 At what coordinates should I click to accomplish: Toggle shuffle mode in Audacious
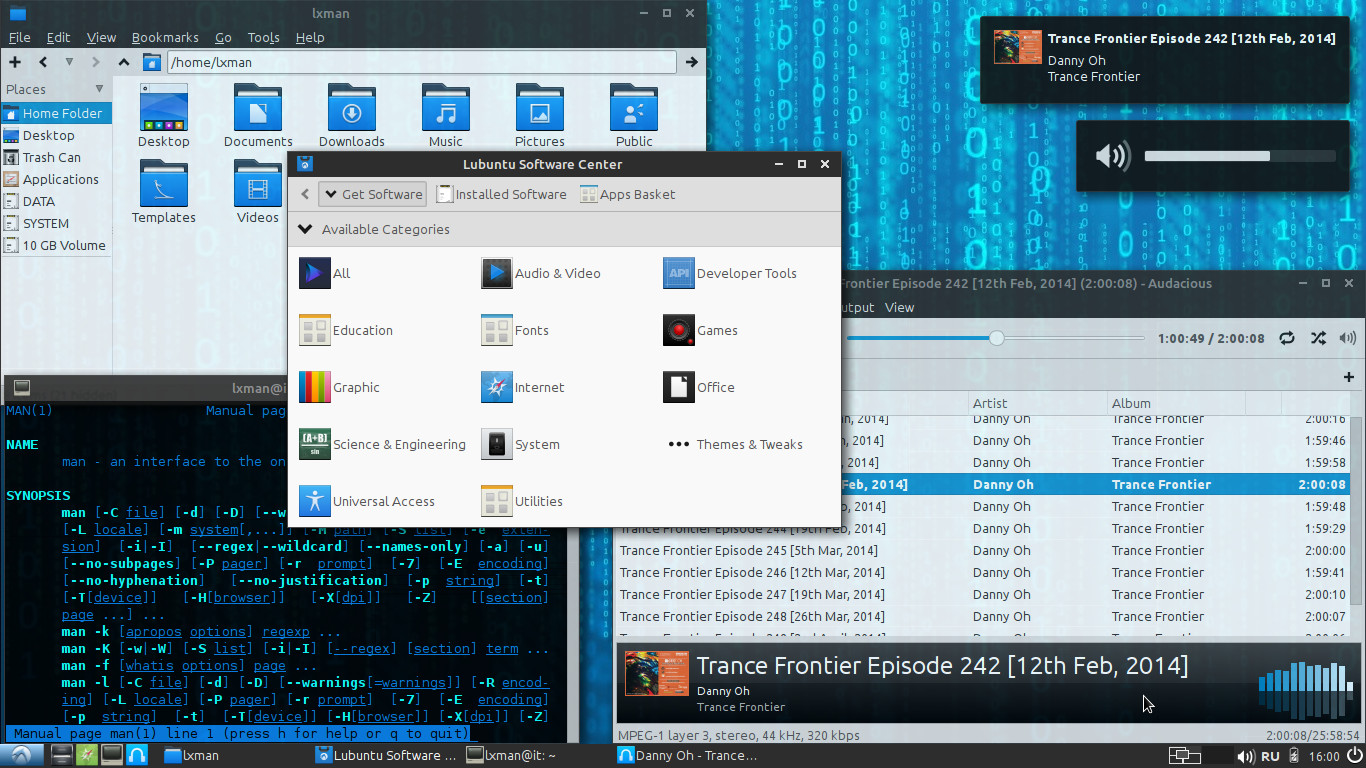[1318, 339]
